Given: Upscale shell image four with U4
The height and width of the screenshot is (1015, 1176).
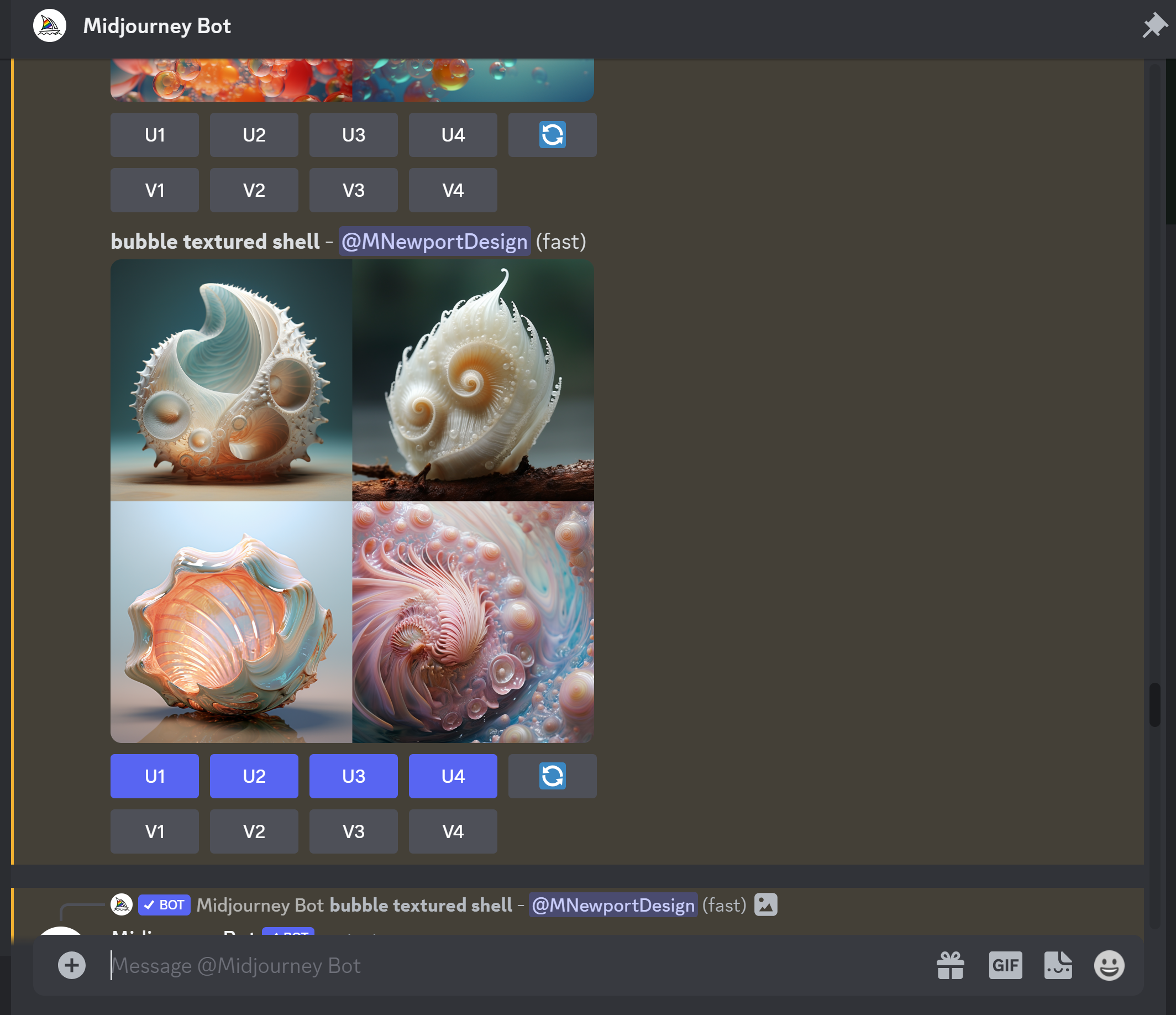Looking at the screenshot, I should point(453,776).
